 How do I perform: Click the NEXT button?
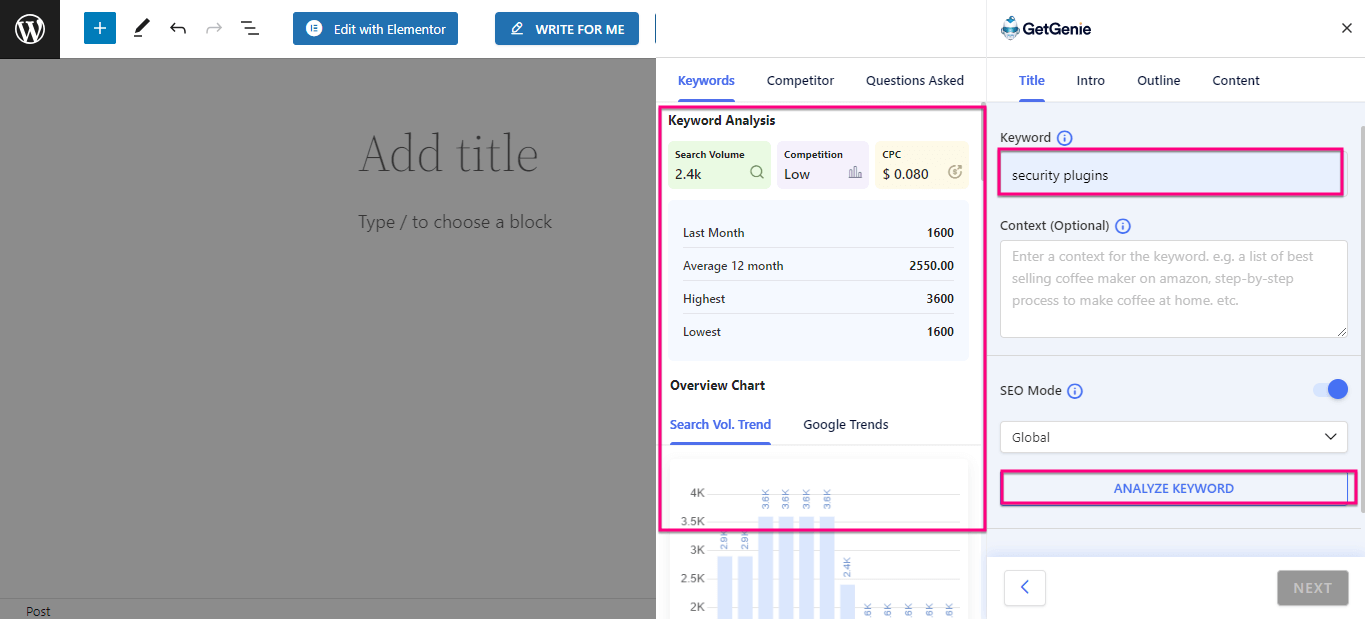click(x=1313, y=588)
